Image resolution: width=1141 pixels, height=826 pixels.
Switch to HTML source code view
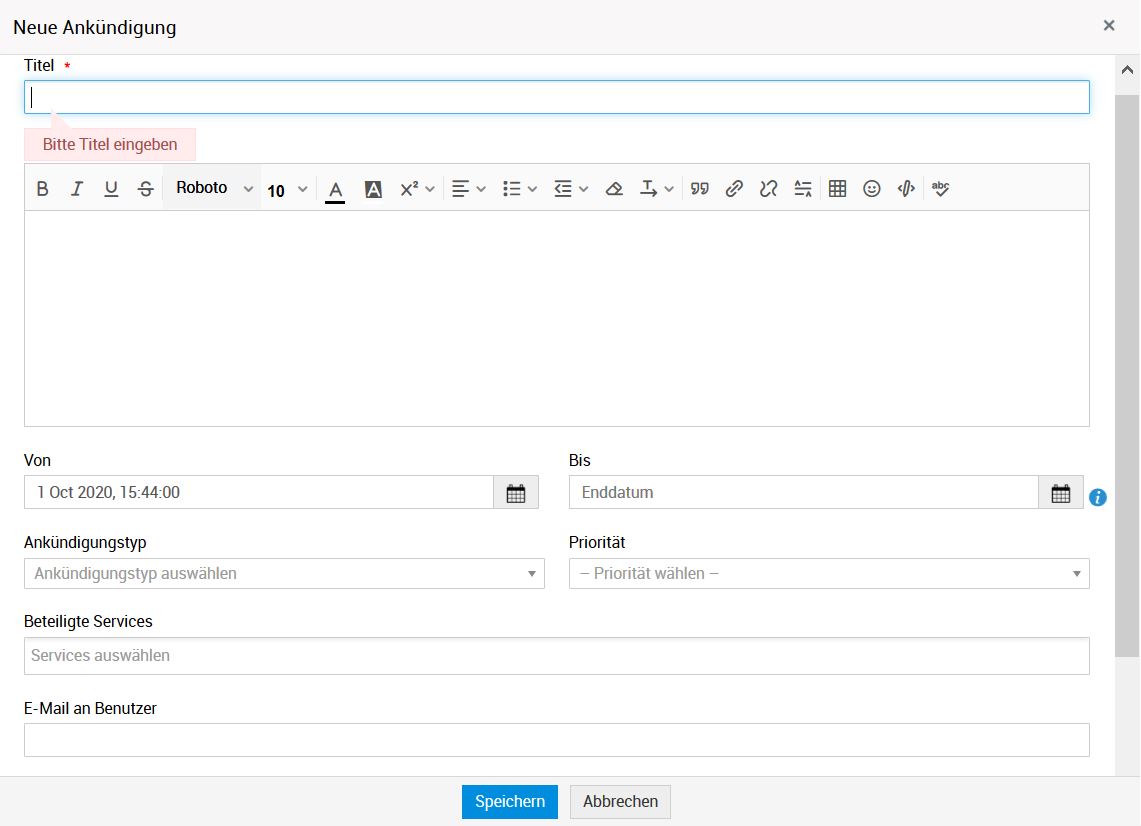point(906,188)
